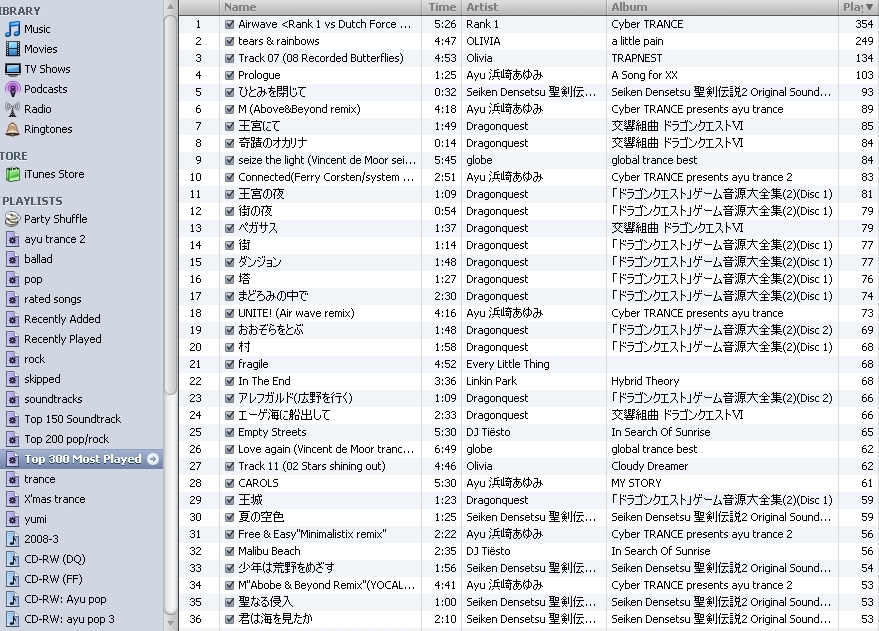Open the CD-RW: ayu pop 3 playlist

pos(69,619)
